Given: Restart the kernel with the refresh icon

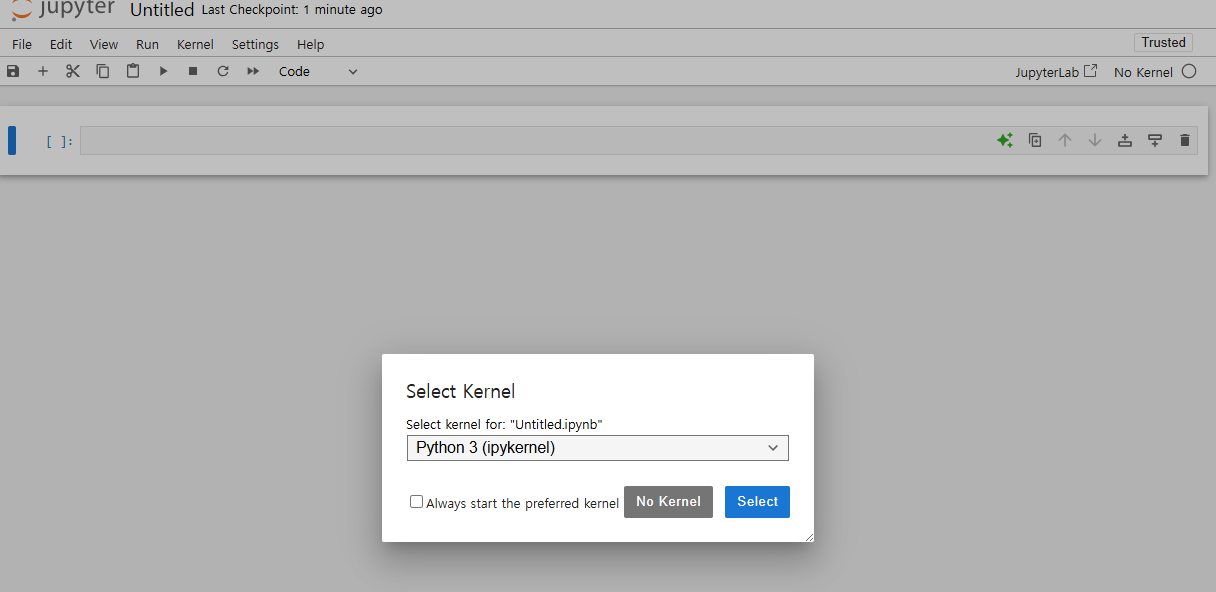Looking at the screenshot, I should click(x=223, y=71).
